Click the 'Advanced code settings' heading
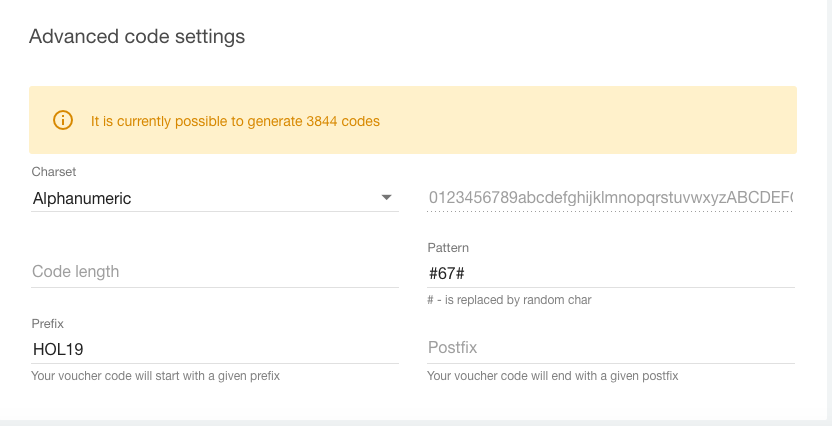The height and width of the screenshot is (426, 832). coord(137,37)
